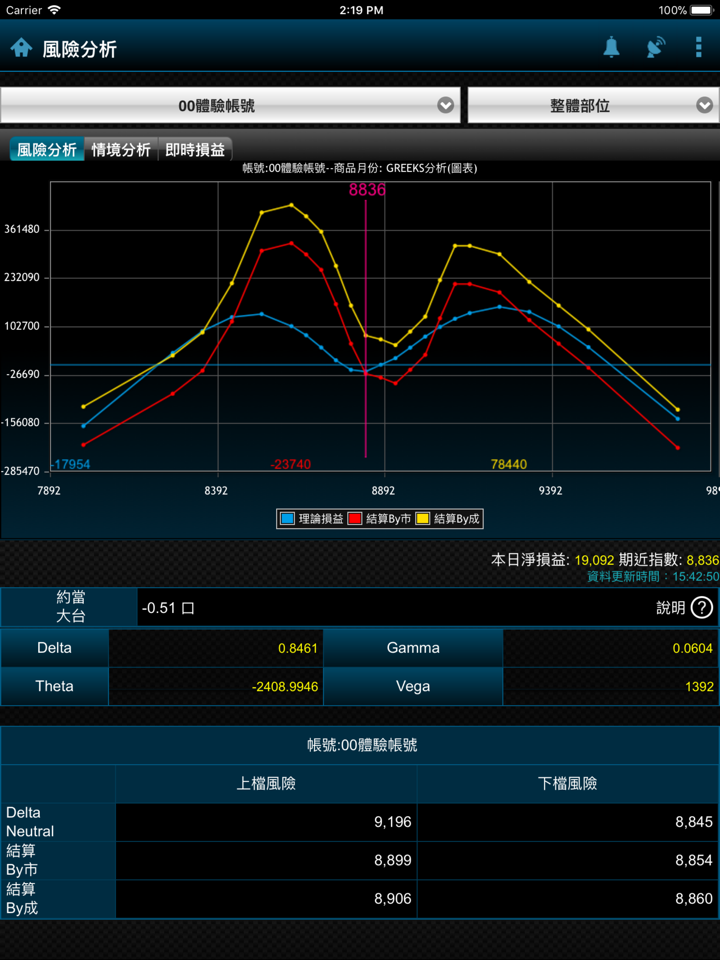This screenshot has height=960, width=720.
Task: Switch to the 情境分析 tab
Action: [121, 150]
